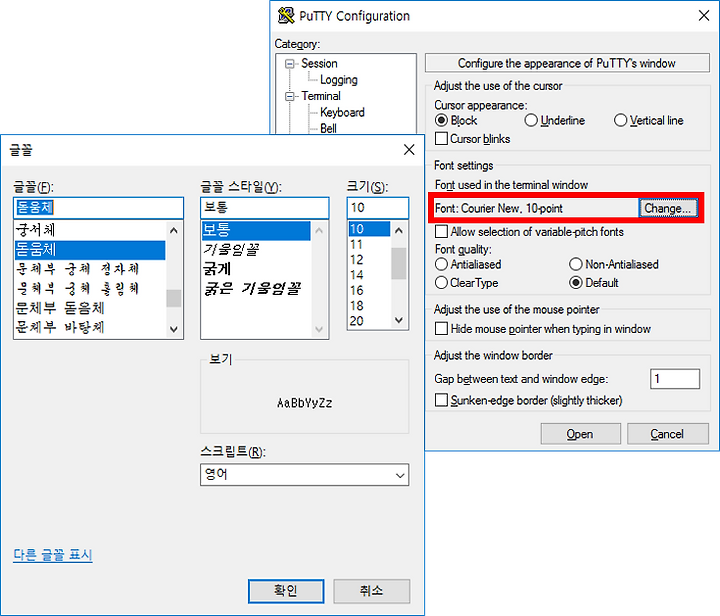Select 굵은 기울임꼴 style
Image resolution: width=720 pixels, height=616 pixels.
point(256,288)
